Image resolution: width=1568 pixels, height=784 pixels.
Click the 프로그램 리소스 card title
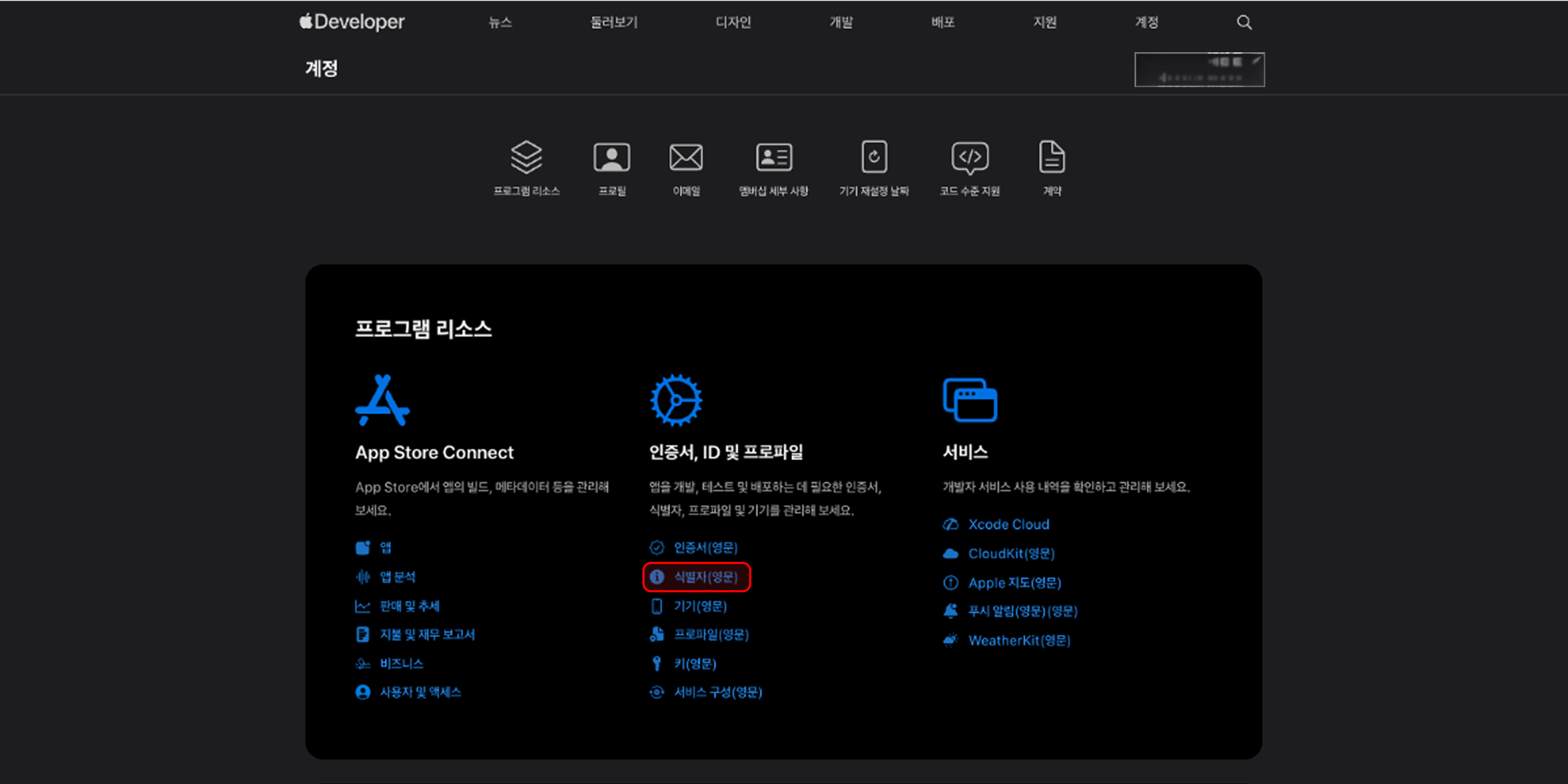424,329
